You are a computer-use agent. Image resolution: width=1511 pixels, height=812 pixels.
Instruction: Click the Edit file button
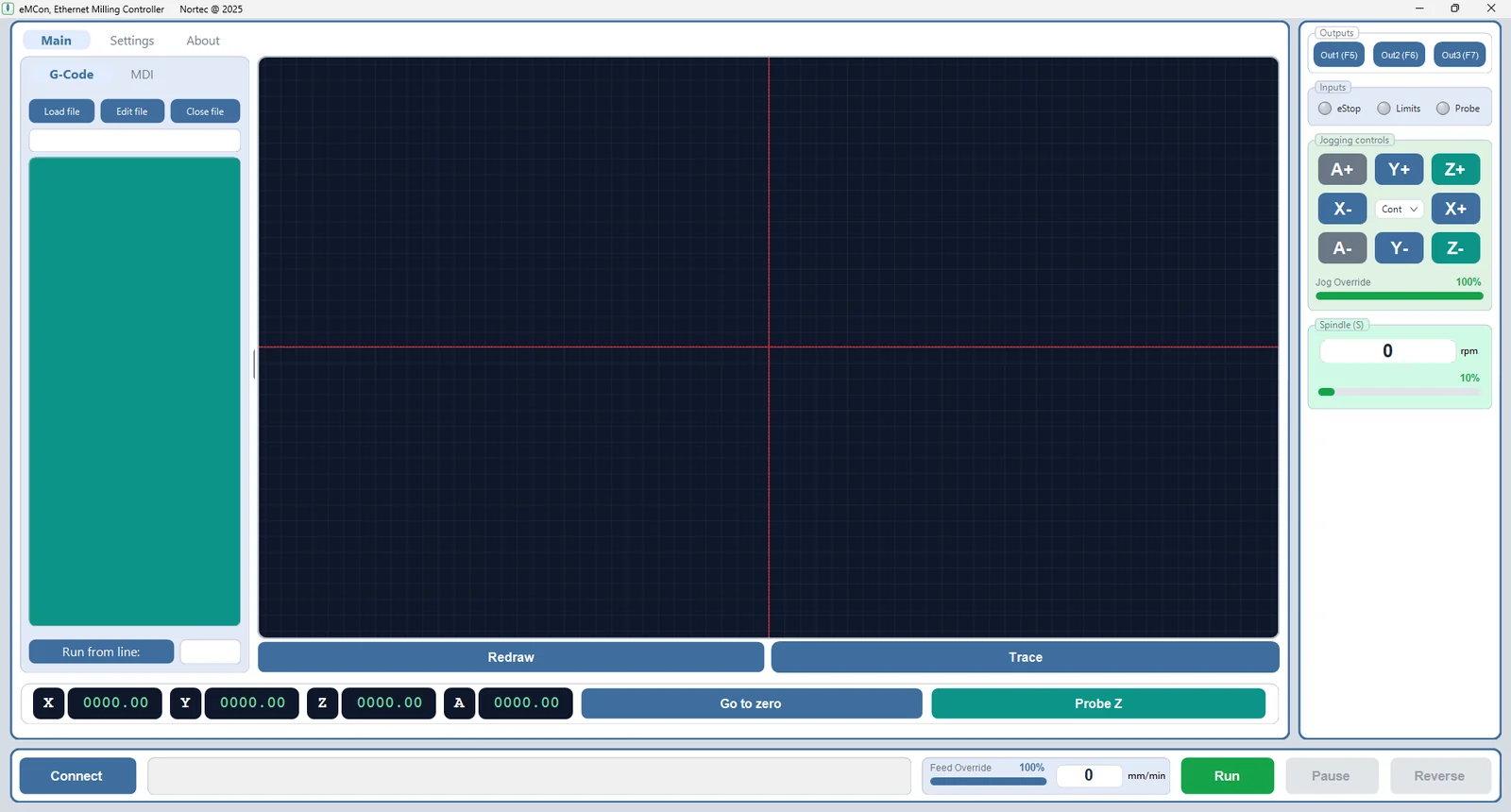pyautogui.click(x=132, y=111)
